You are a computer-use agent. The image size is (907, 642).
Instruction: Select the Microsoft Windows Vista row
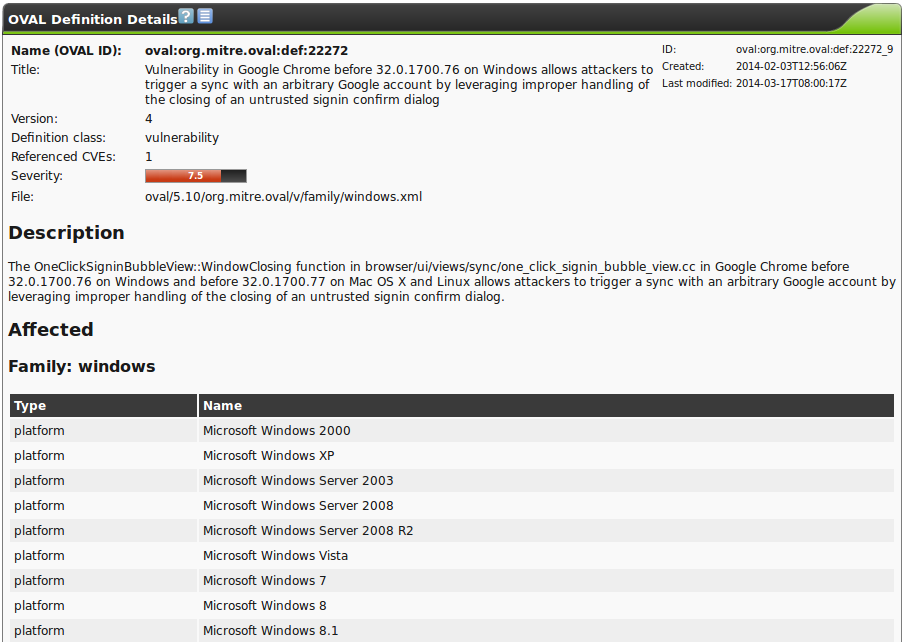[452, 556]
